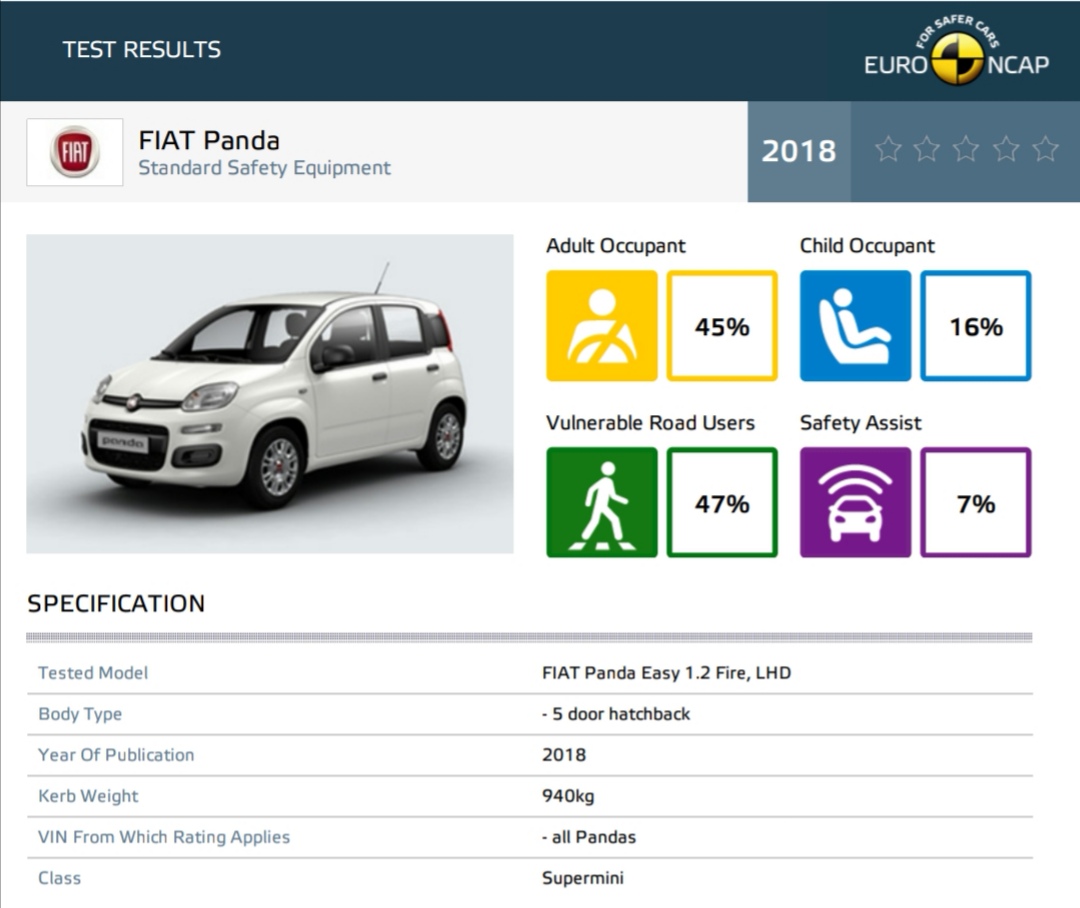The height and width of the screenshot is (908, 1080).
Task: Click the blue Child Occupant seat icon
Action: point(855,326)
